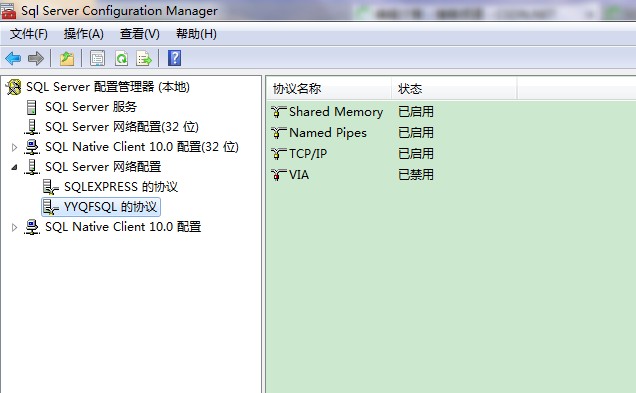This screenshot has height=393, width=636.
Task: Click the SQL Server 网络配置 node icon
Action: point(32,167)
